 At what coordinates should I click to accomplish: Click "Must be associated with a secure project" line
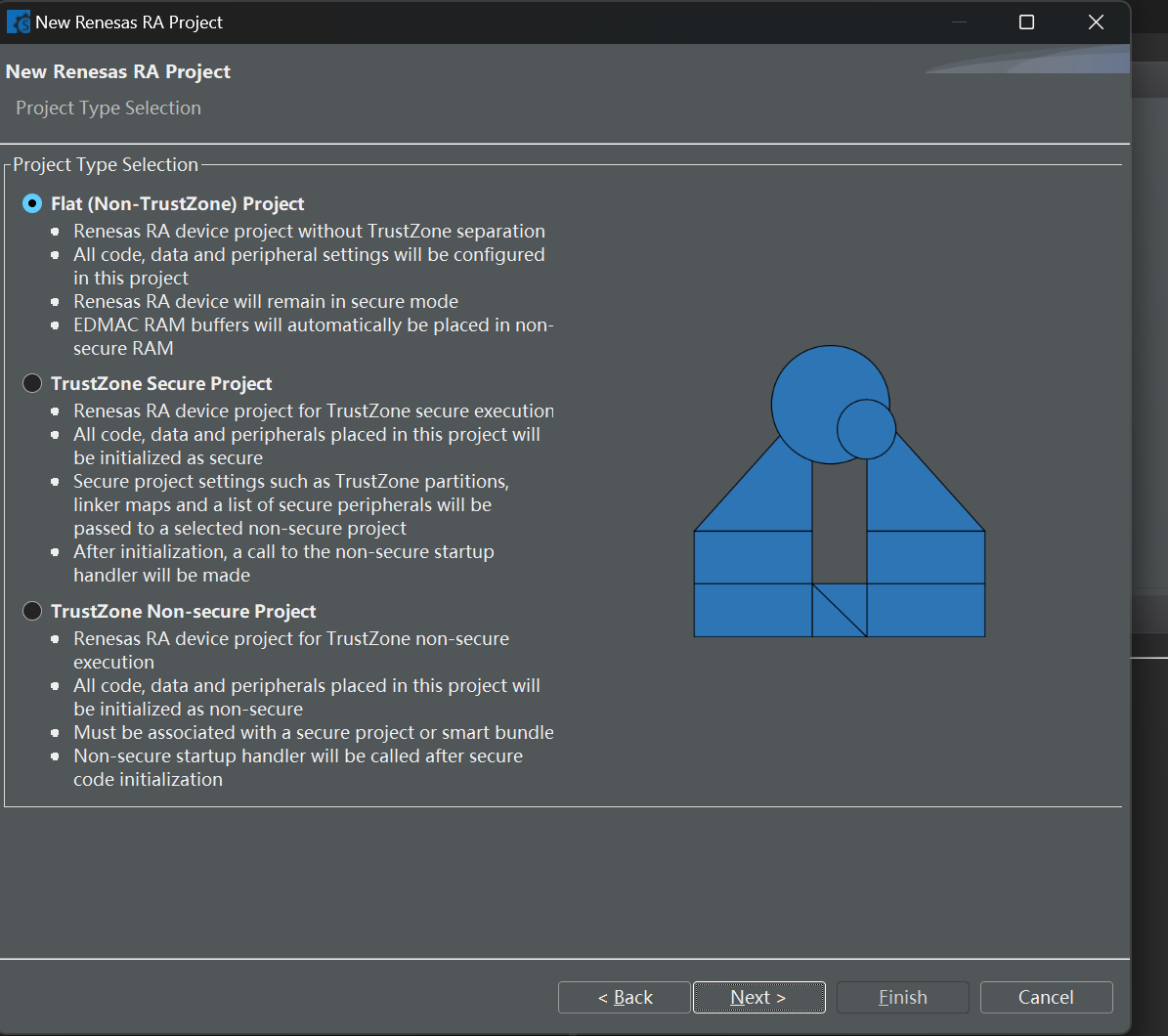(314, 732)
